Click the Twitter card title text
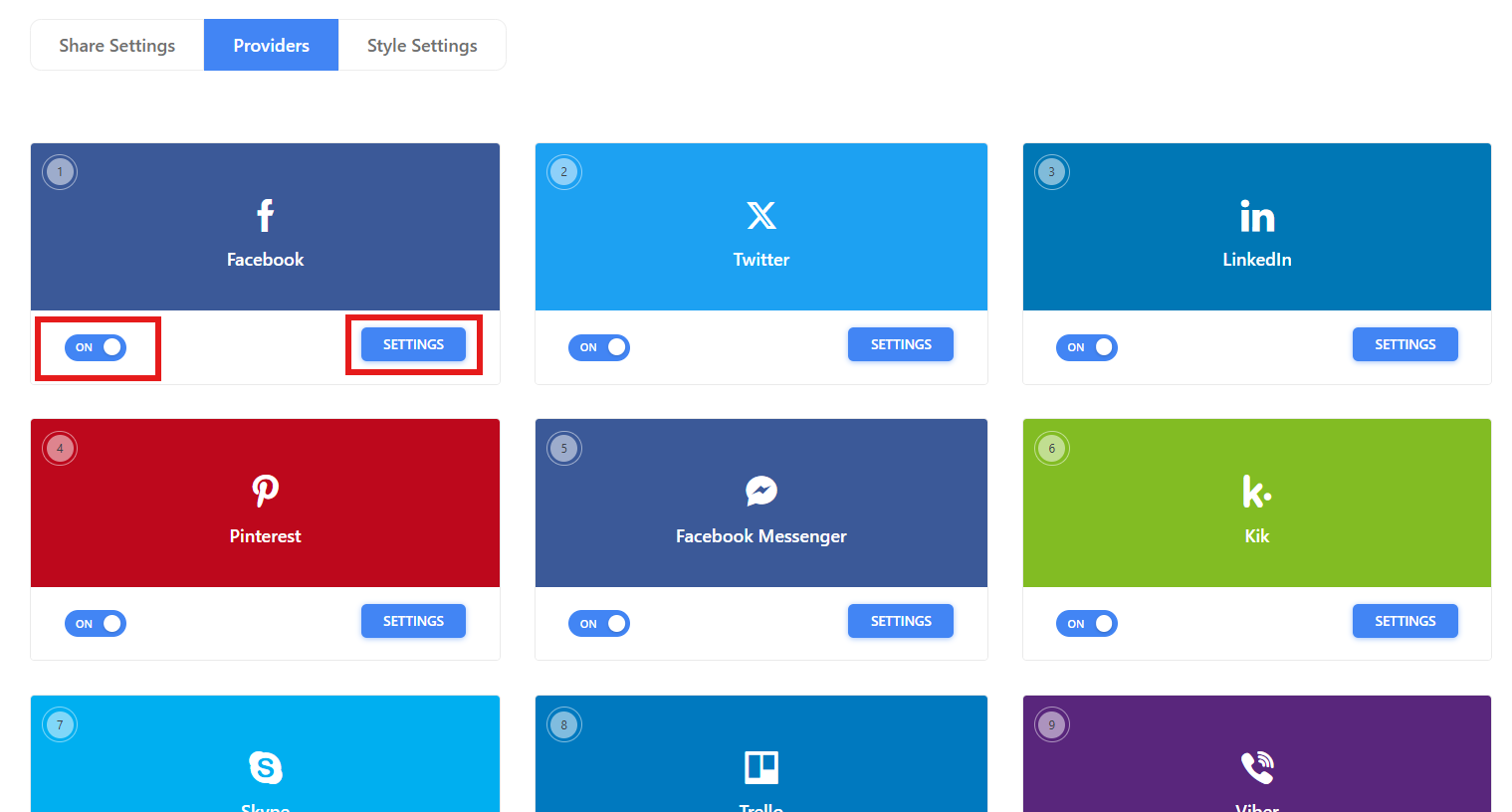1512x812 pixels. pyautogui.click(x=761, y=260)
